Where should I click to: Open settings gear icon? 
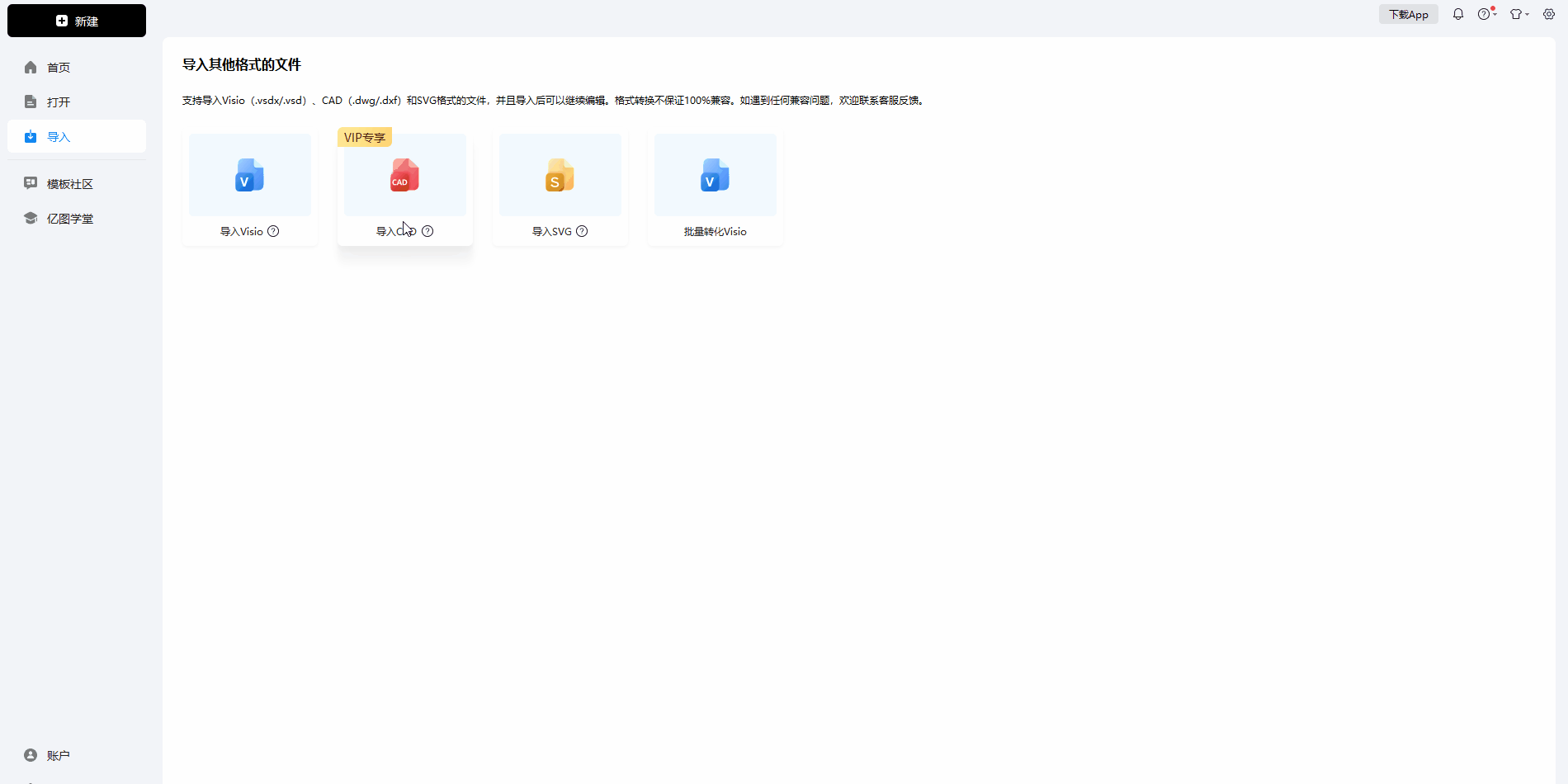(1549, 14)
